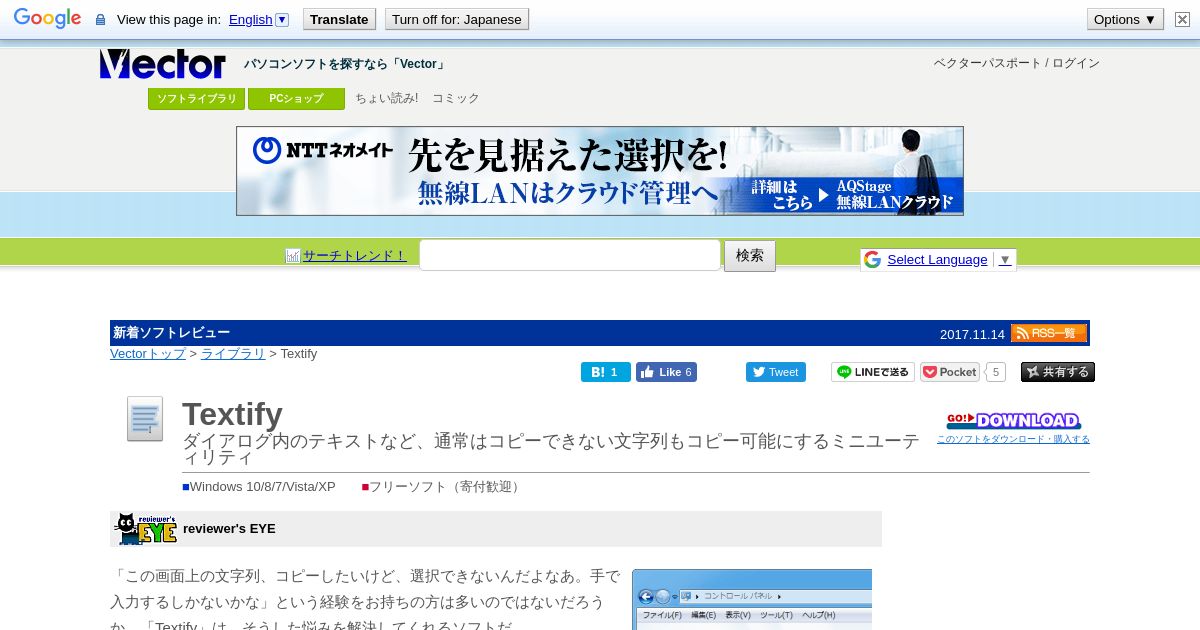
Task: Click the Facebook Like button
Action: pyautogui.click(x=666, y=372)
